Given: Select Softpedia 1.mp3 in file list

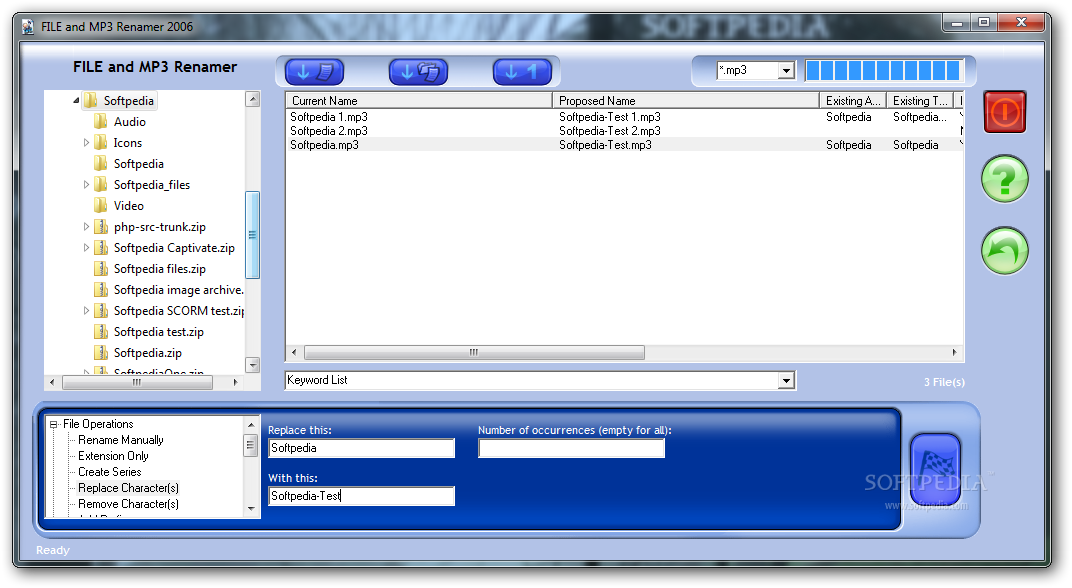Looking at the screenshot, I should (329, 117).
